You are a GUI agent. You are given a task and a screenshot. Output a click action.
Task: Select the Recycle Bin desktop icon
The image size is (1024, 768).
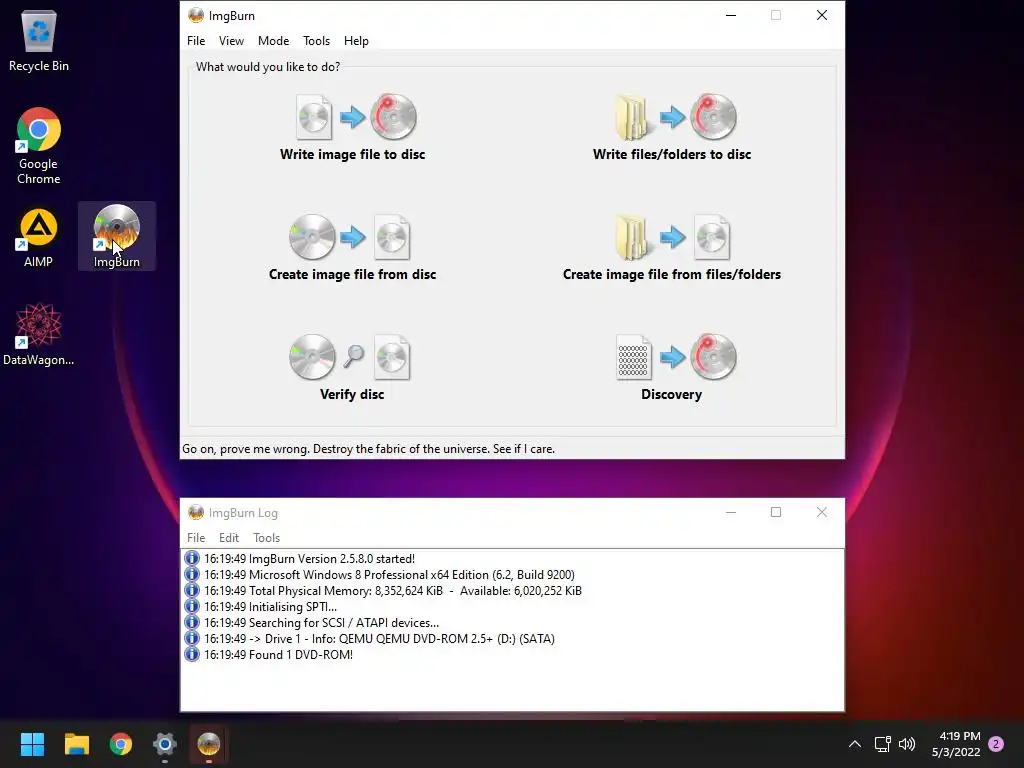pyautogui.click(x=39, y=40)
